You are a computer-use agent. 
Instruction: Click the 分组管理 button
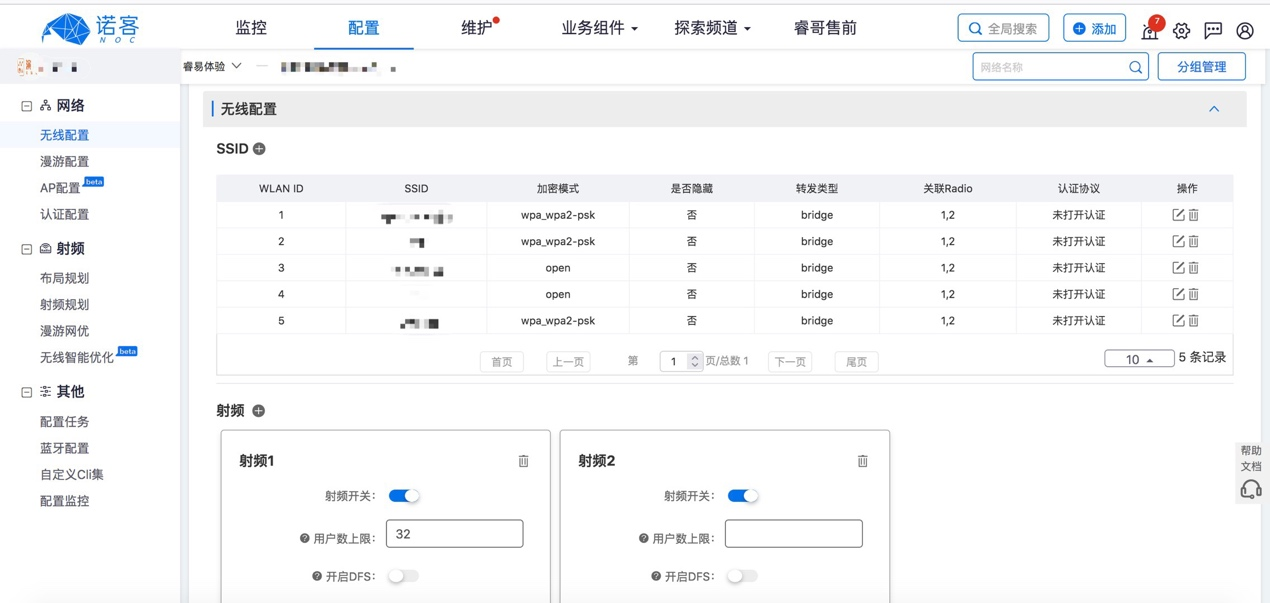[1201, 67]
